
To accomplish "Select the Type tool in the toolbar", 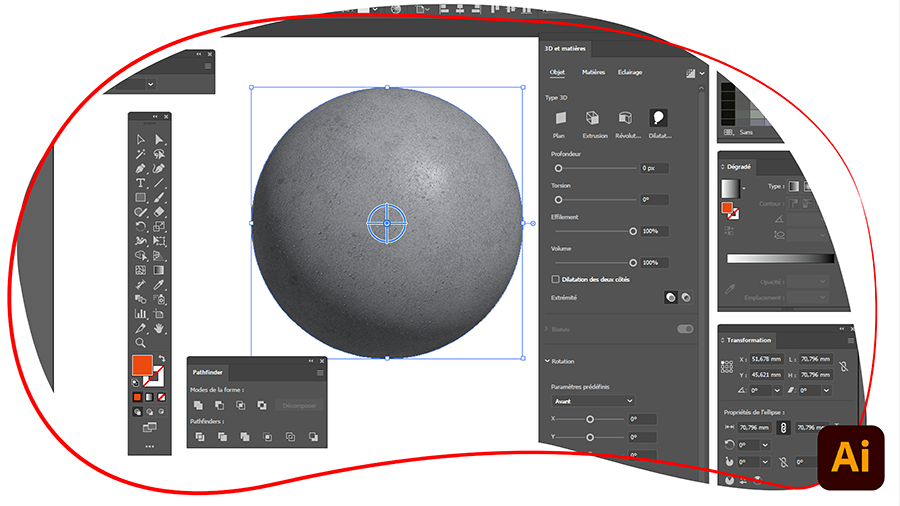I will pos(141,184).
